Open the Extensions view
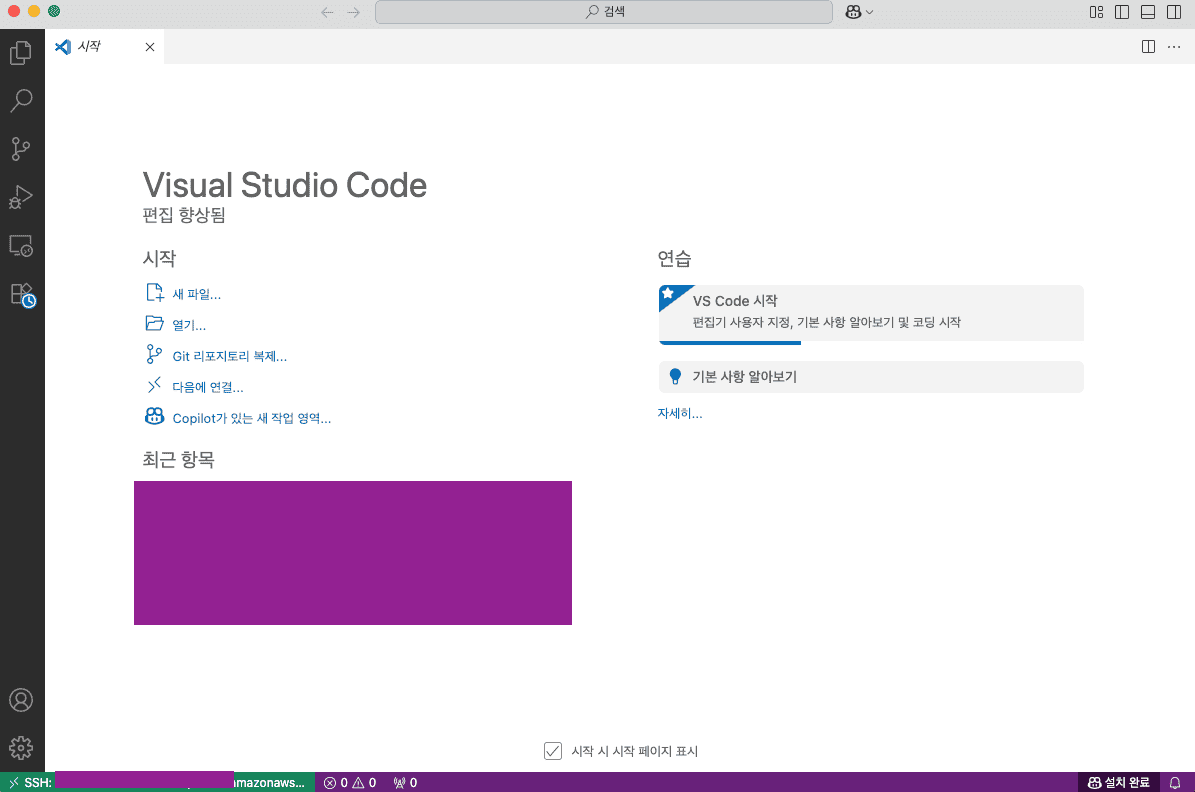The height and width of the screenshot is (792, 1195). (21, 294)
